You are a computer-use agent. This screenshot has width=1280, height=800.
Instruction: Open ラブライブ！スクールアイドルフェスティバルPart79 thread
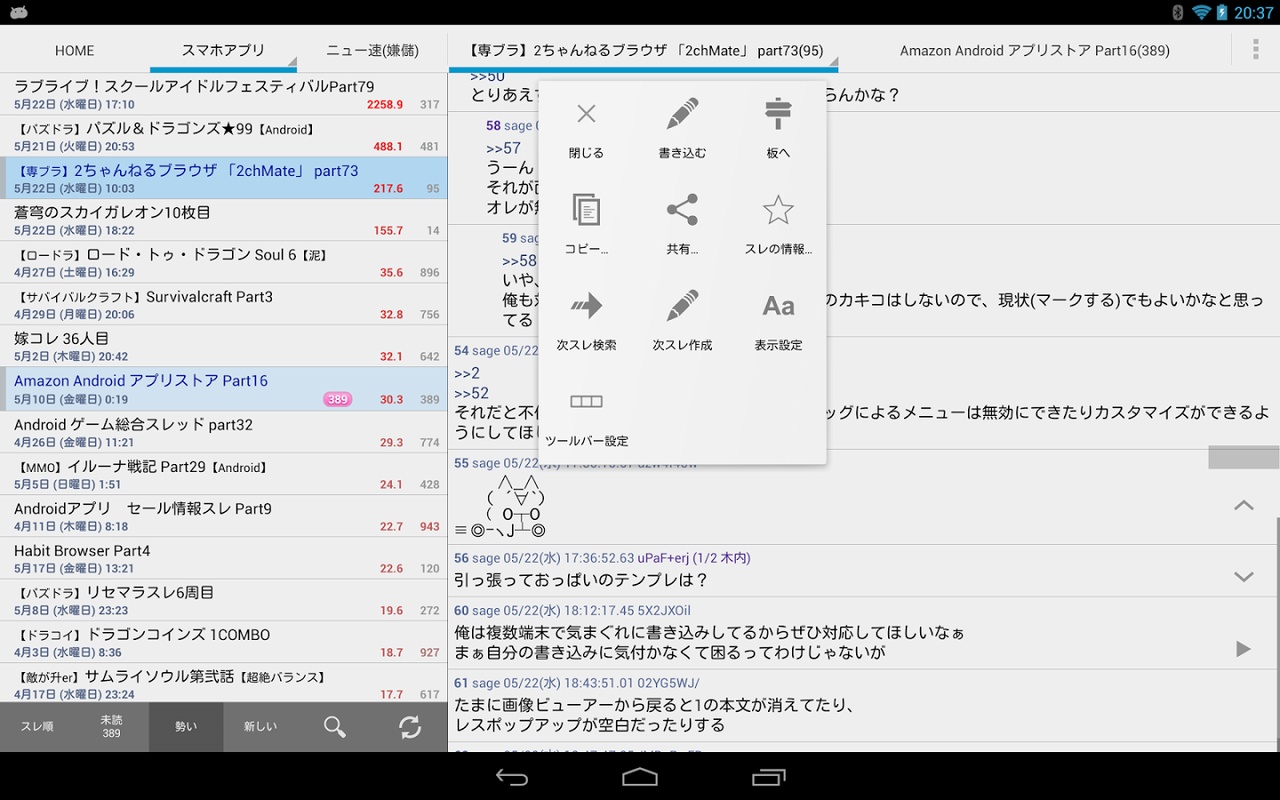coord(224,94)
